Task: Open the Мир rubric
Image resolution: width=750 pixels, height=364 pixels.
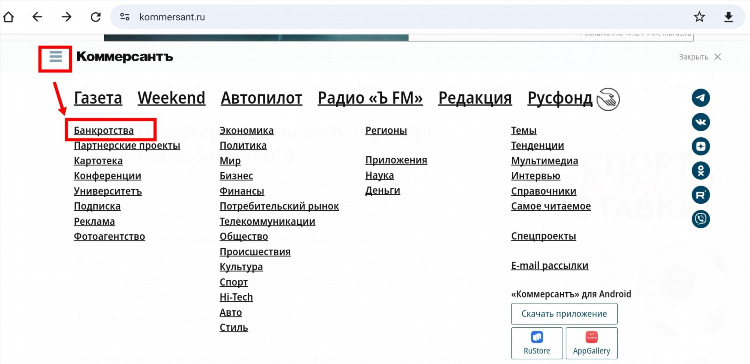Action: 230,161
